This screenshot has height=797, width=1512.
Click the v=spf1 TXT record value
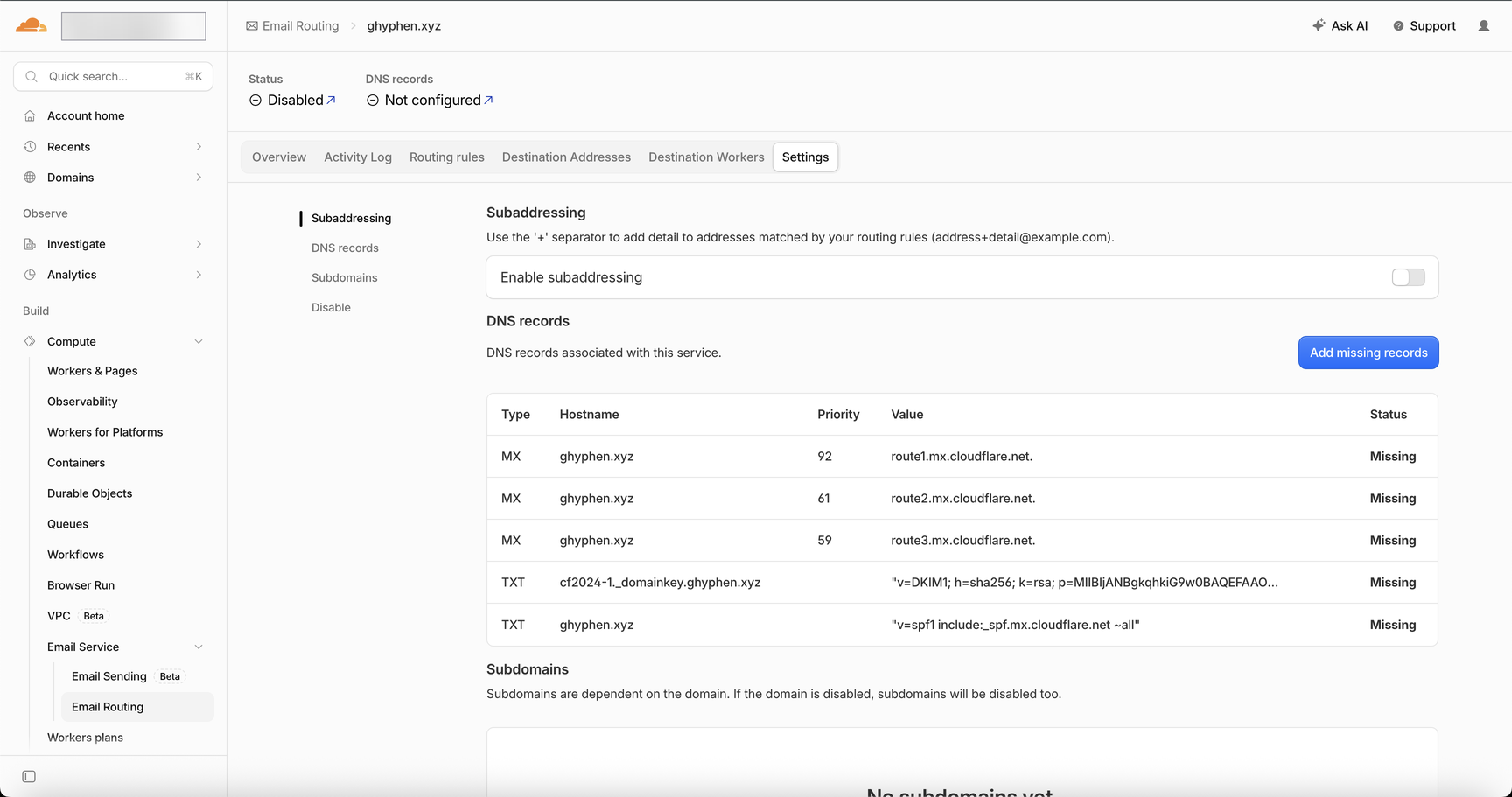[x=1015, y=625]
